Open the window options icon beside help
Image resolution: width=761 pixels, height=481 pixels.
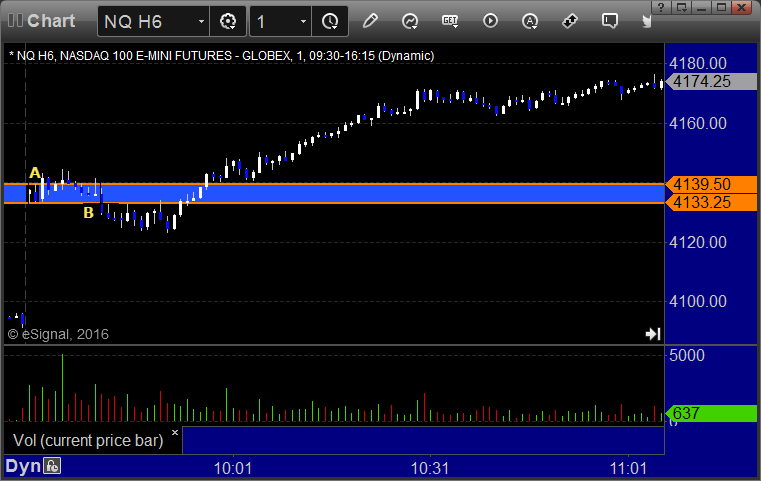click(682, 7)
